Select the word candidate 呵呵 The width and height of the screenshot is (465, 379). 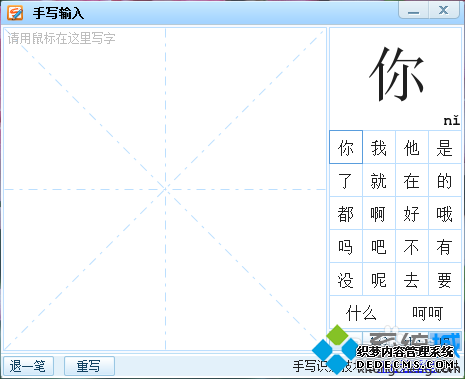[x=428, y=312]
